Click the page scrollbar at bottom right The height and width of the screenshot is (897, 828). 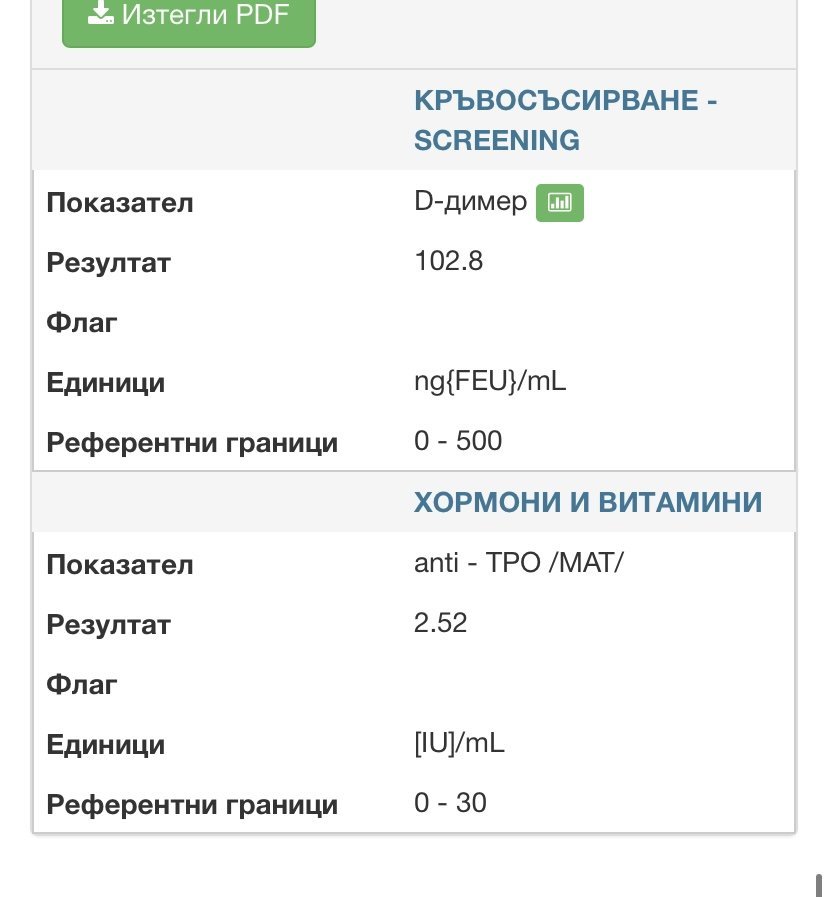point(819,884)
